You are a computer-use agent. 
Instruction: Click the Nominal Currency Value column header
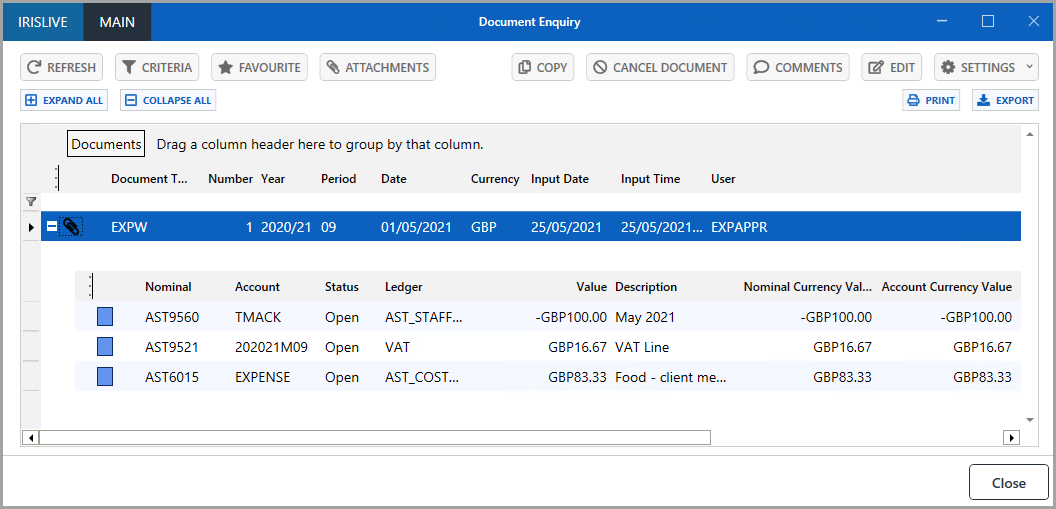click(x=807, y=287)
